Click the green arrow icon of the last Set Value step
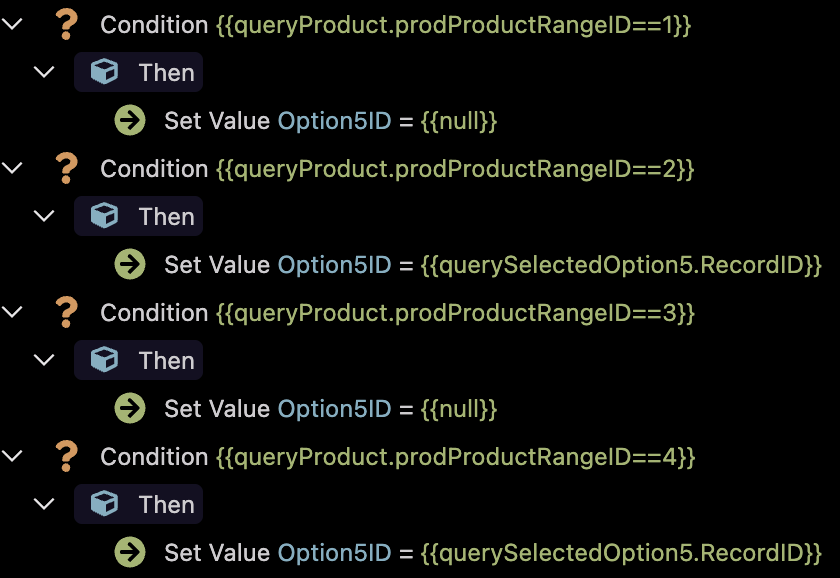The height and width of the screenshot is (578, 840). [x=130, y=552]
